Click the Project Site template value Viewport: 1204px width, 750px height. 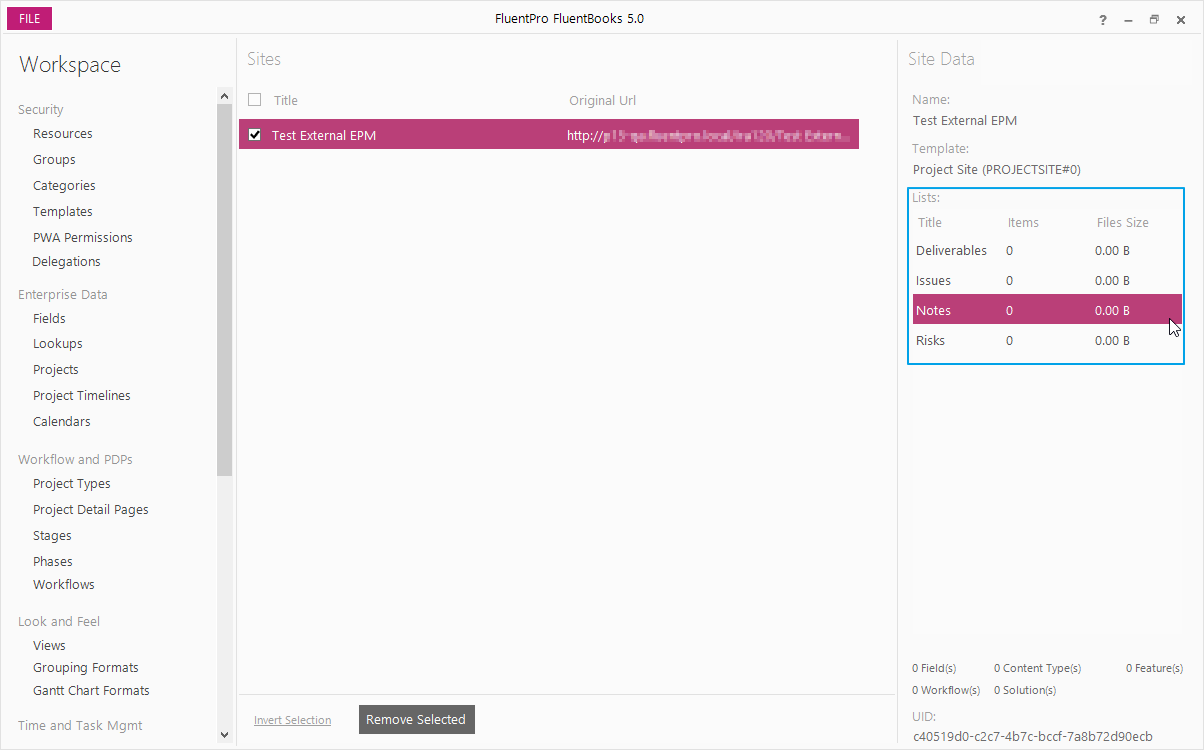[x=997, y=170]
